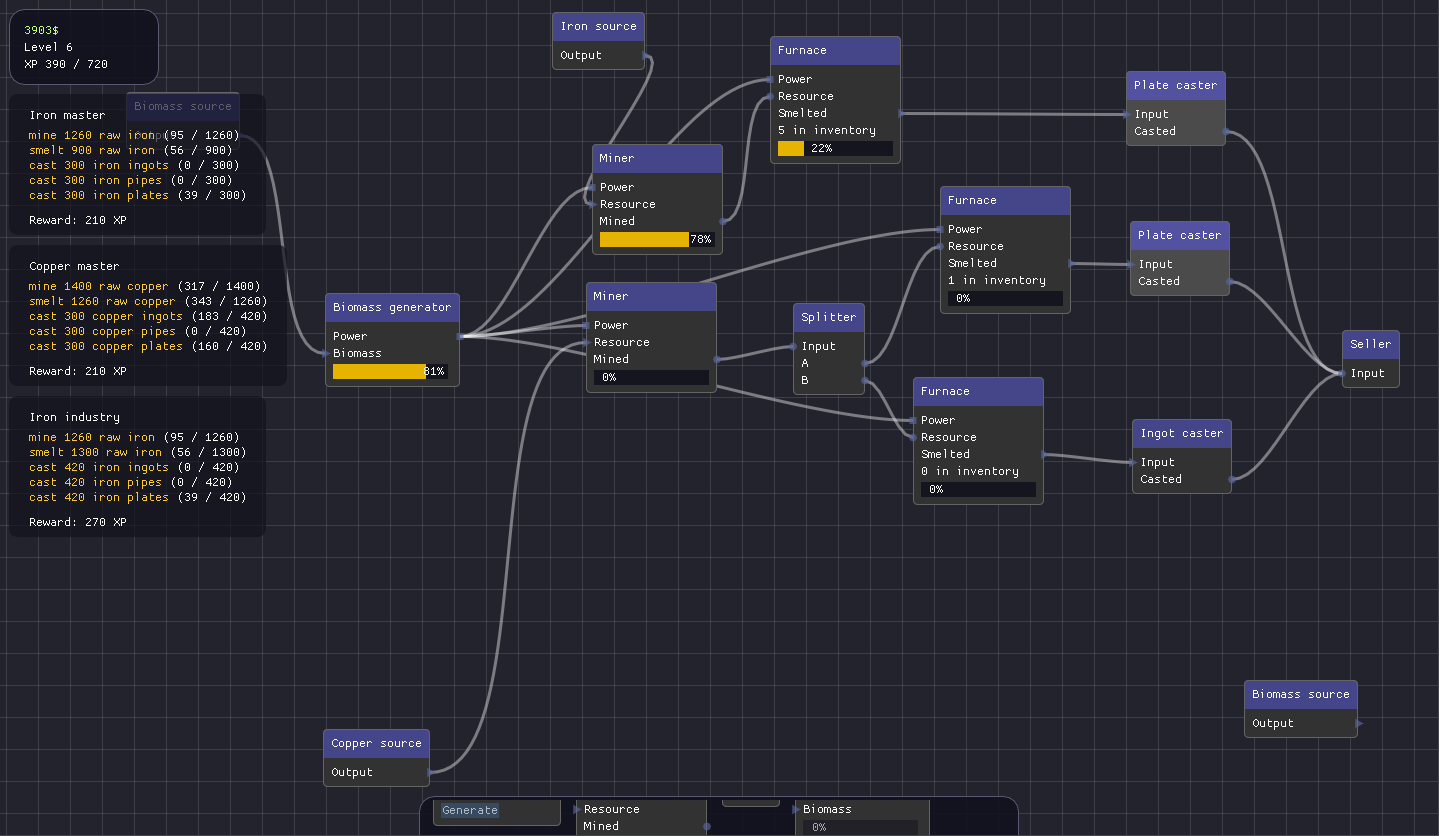1439x836 pixels.
Task: Click the 'Iron industry' quest title
Action: point(74,417)
